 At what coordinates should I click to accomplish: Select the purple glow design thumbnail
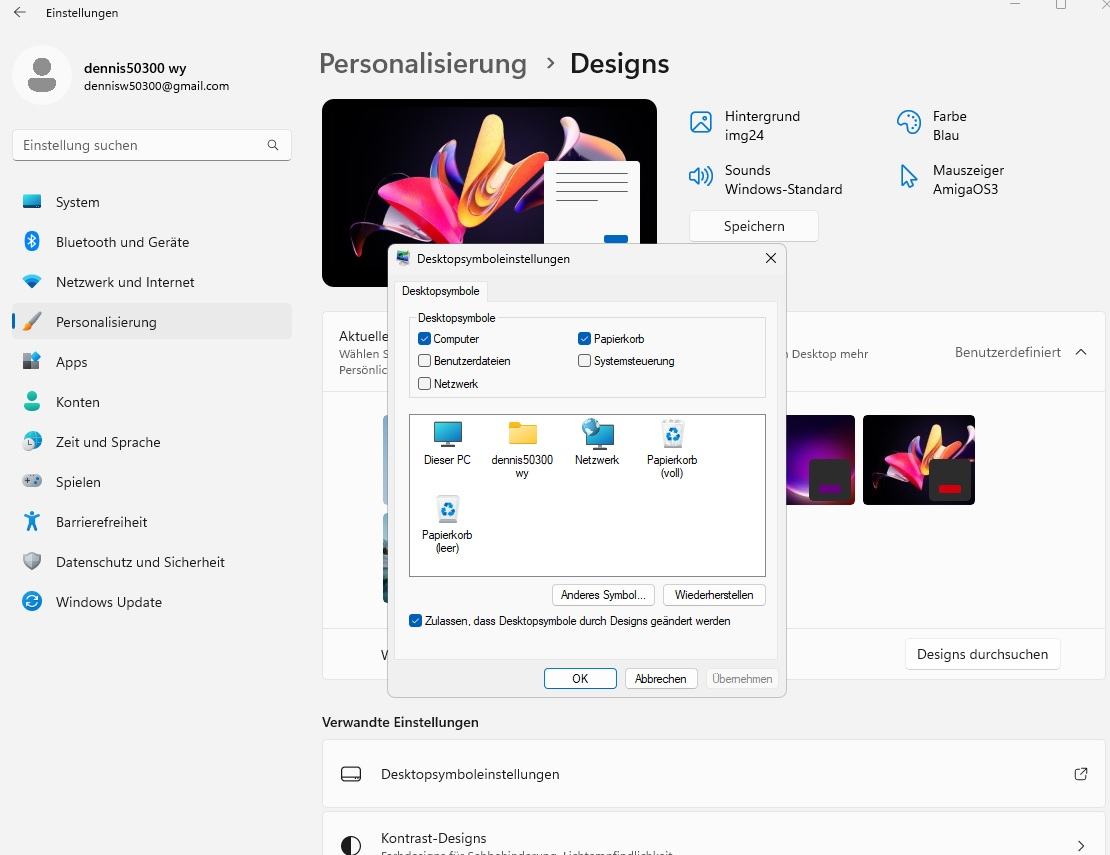(x=820, y=460)
